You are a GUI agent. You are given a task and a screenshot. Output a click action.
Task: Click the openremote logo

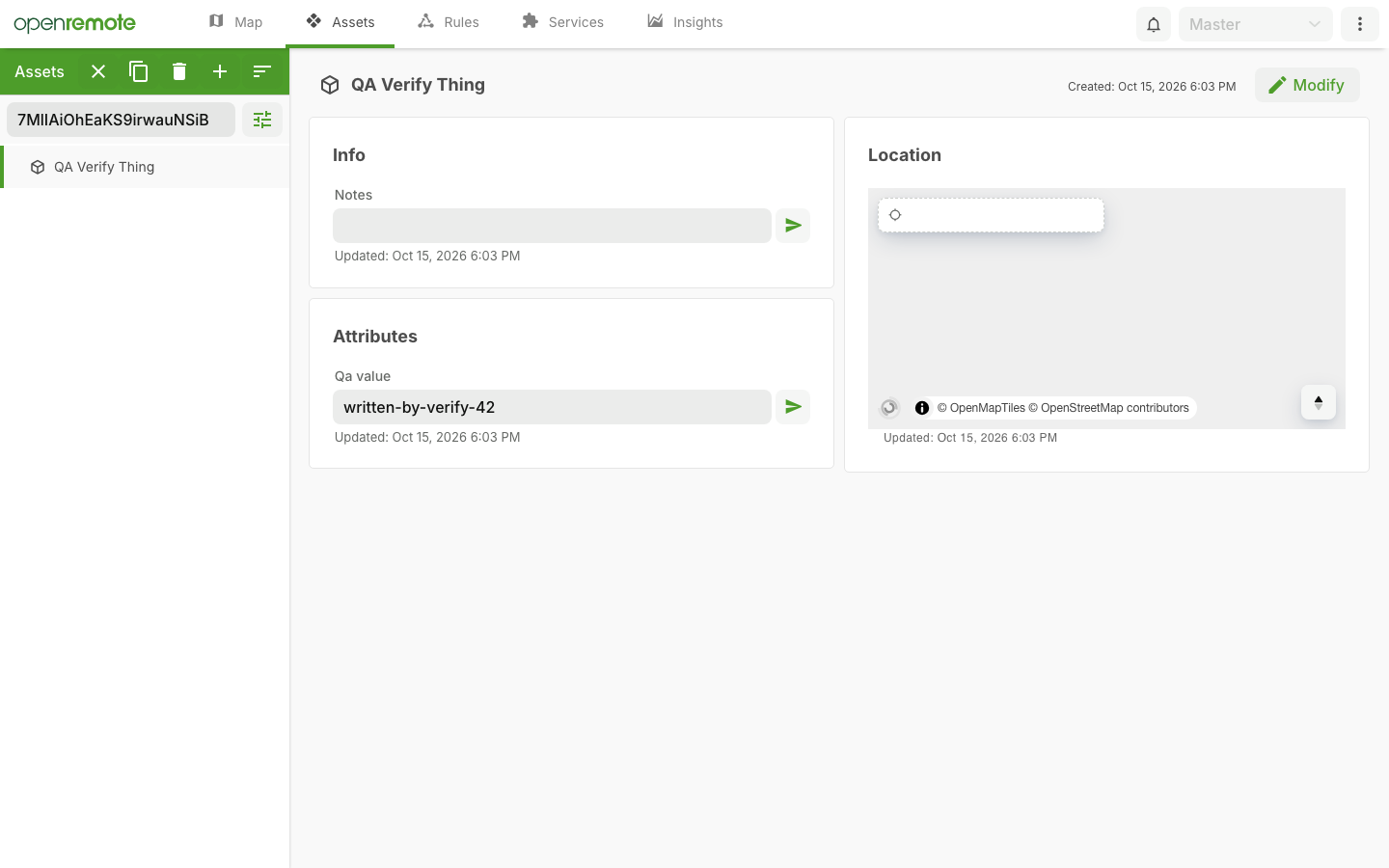[74, 23]
